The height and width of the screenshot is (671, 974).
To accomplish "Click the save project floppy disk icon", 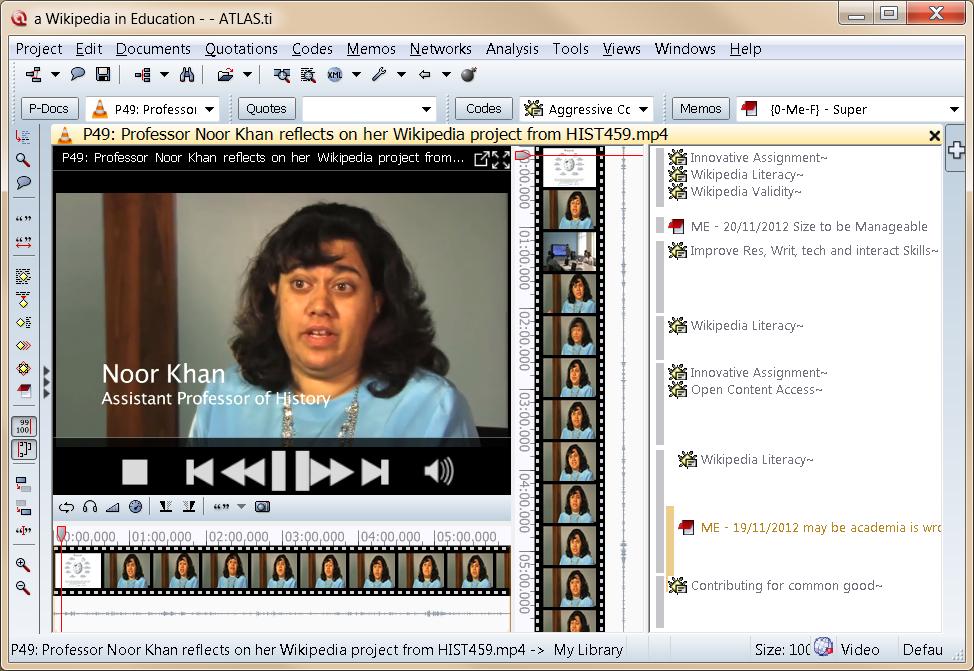I will [x=102, y=75].
